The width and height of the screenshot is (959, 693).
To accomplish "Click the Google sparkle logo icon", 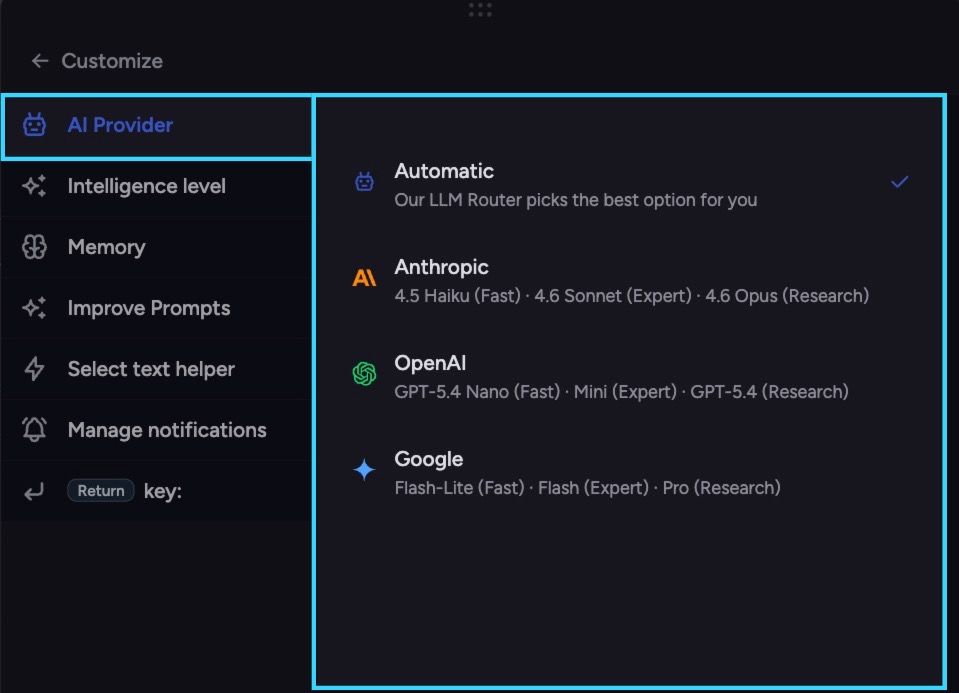I will click(365, 470).
